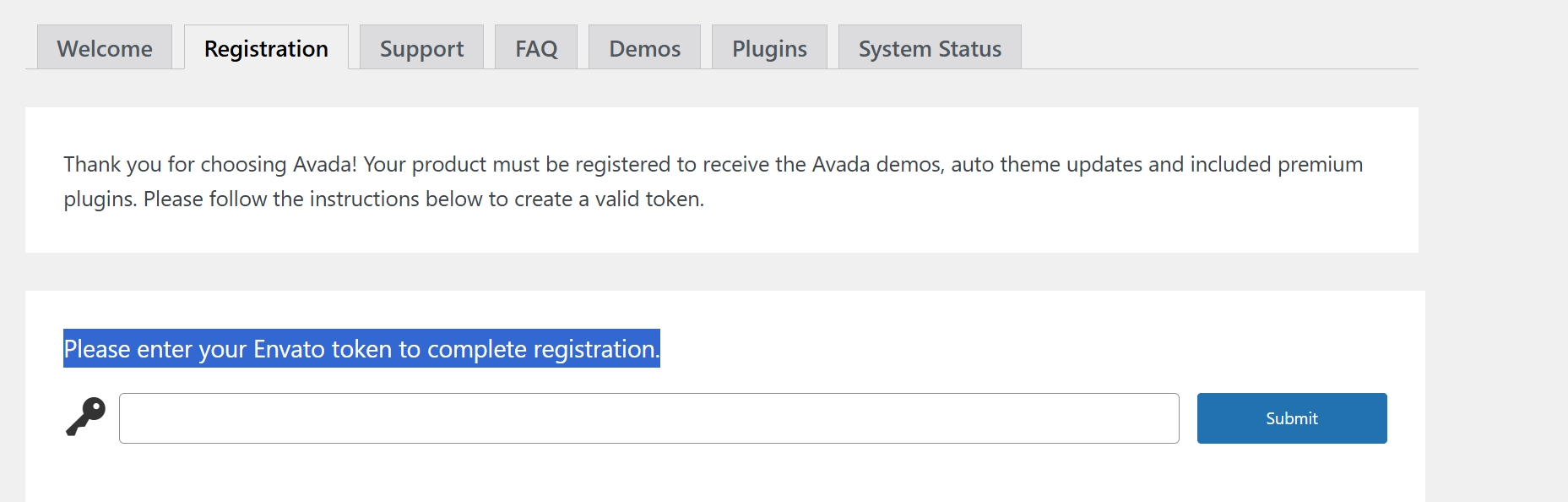Viewport: 1568px width, 502px height.
Task: Click the key icon beside the token field
Action: pos(86,417)
